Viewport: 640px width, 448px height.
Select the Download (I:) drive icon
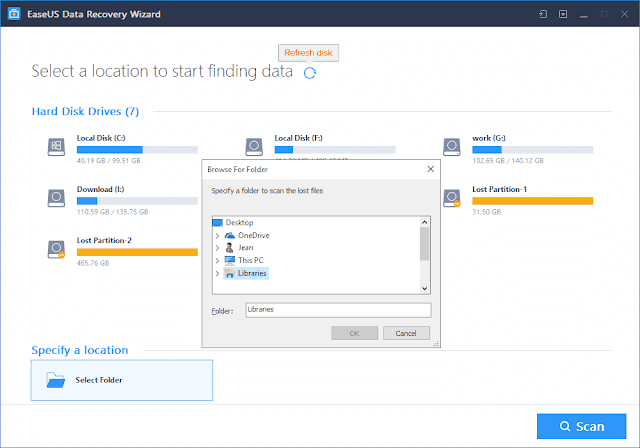coord(56,198)
